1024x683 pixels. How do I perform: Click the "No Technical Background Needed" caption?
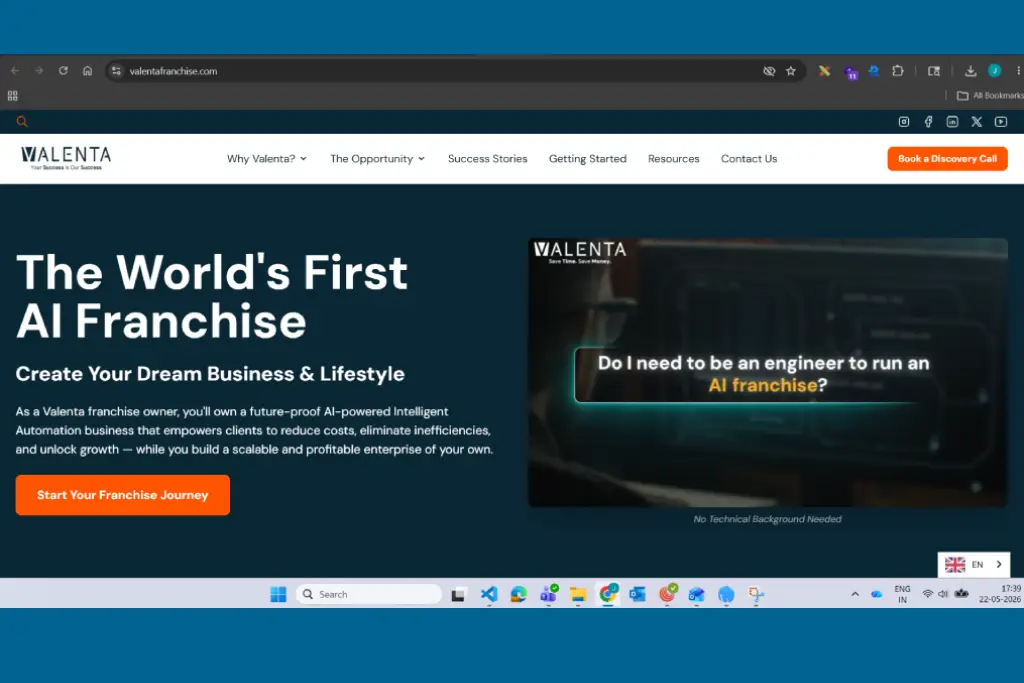(767, 519)
